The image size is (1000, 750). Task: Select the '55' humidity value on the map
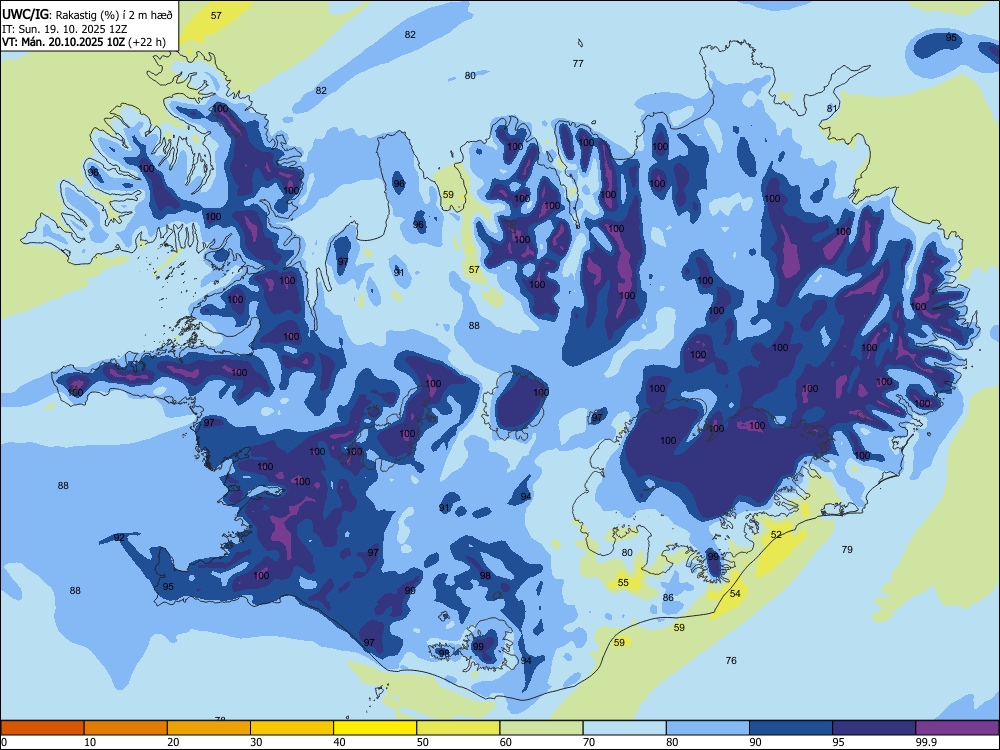pyautogui.click(x=623, y=583)
